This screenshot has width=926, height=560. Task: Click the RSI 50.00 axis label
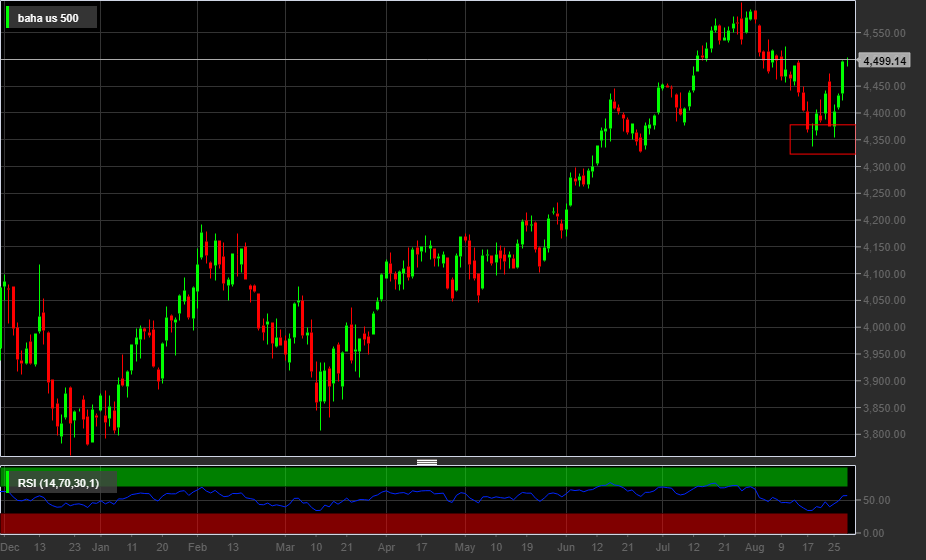[876, 500]
